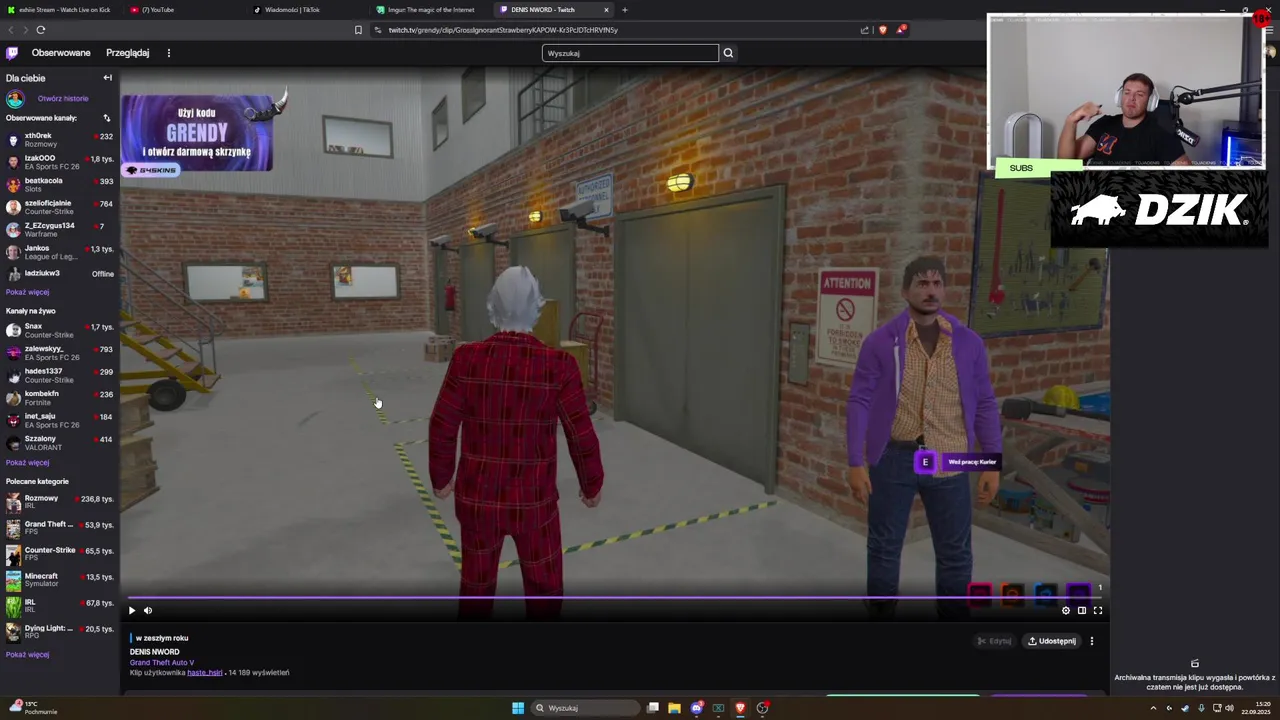The width and height of the screenshot is (1280, 720).
Task: Open the Windows Start menu
Action: tap(518, 708)
